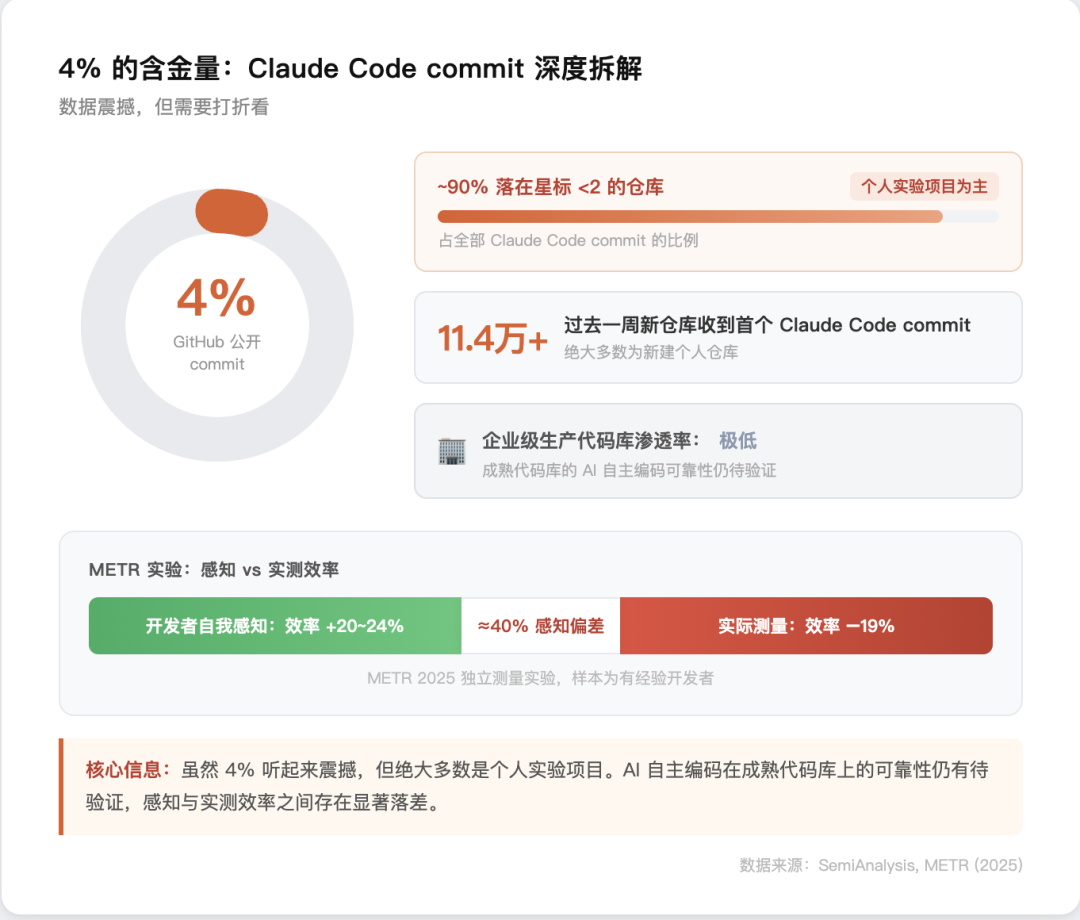The image size is (1080, 920).
Task: Click the METR 2025 独立测量实验 caption
Action: [x=540, y=678]
